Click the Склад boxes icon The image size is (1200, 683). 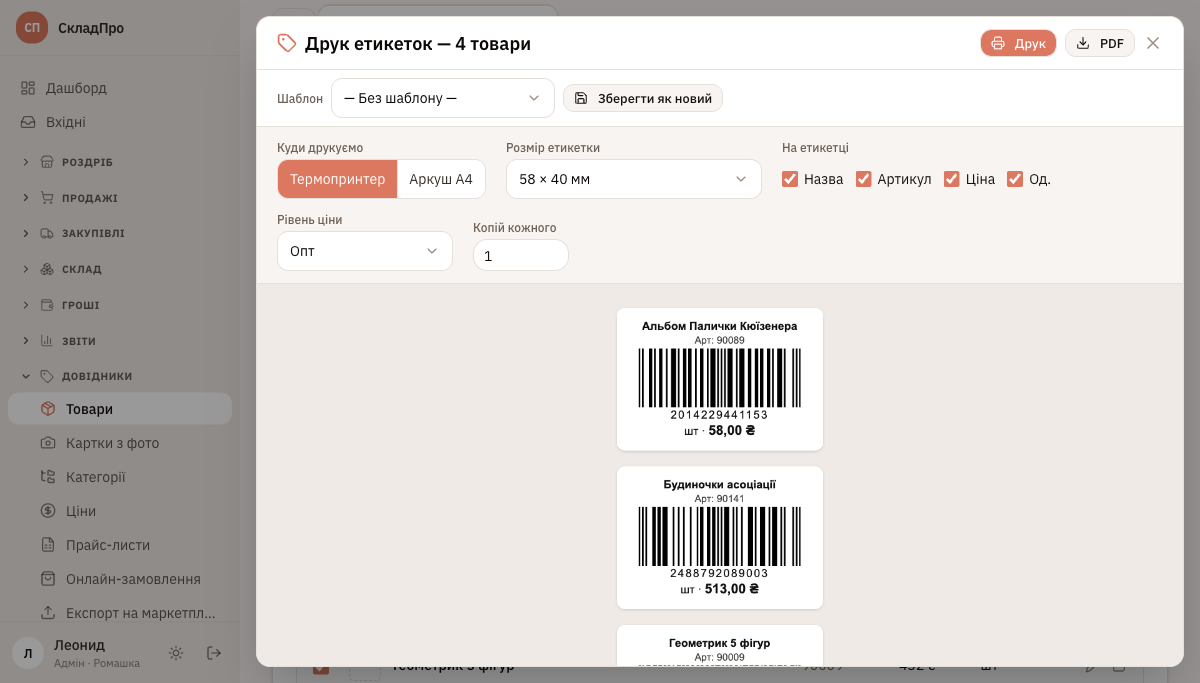point(47,269)
